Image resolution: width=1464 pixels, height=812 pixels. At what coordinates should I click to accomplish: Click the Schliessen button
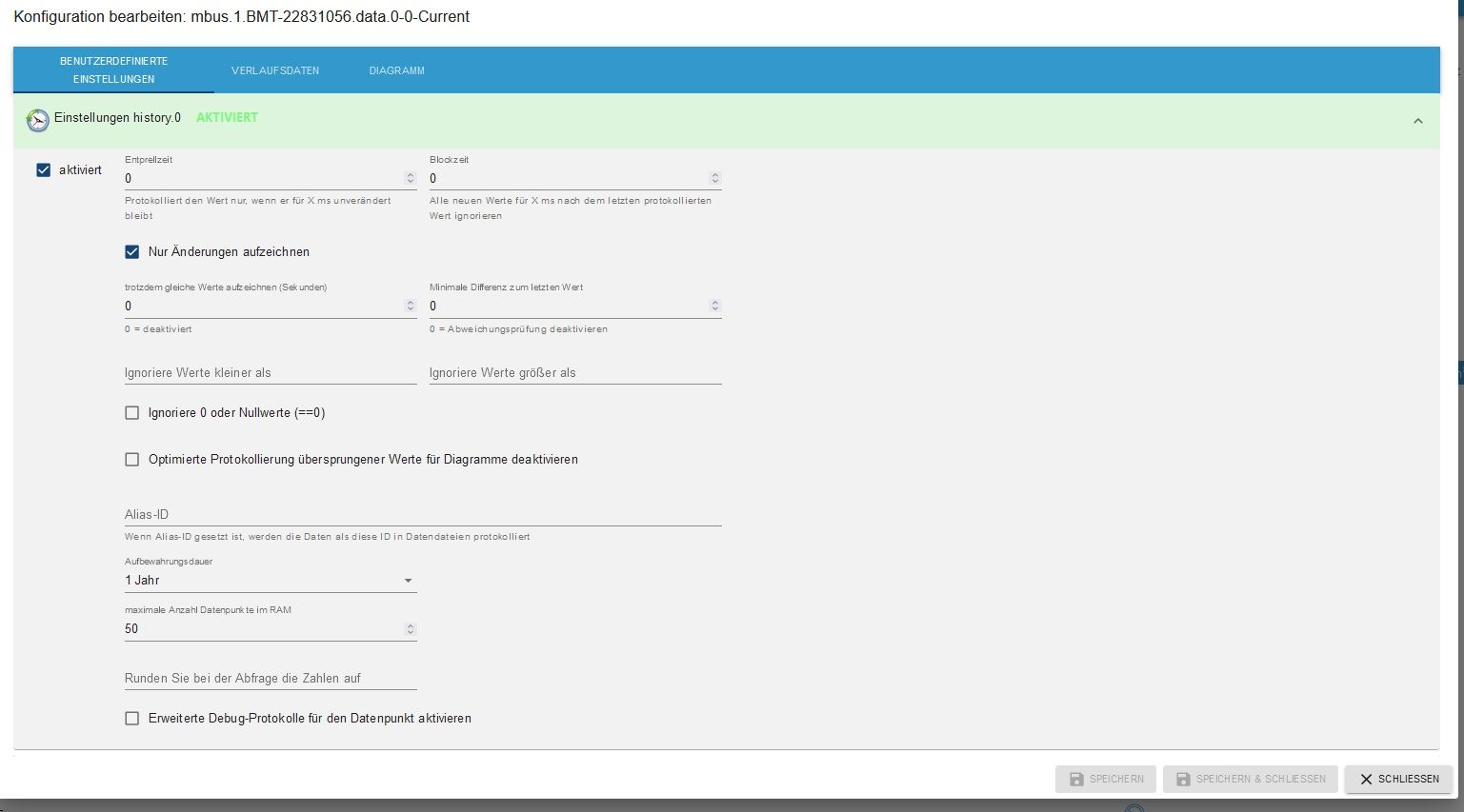pyautogui.click(x=1398, y=779)
